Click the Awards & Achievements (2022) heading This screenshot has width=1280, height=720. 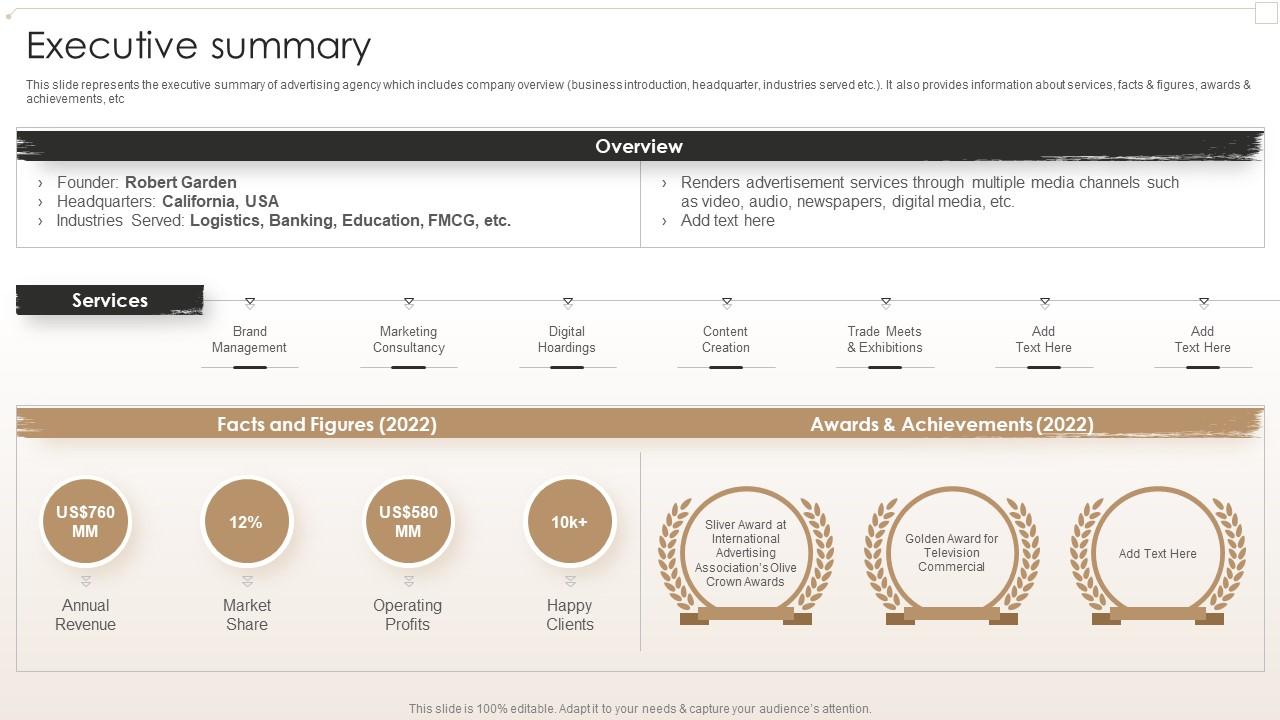[951, 424]
